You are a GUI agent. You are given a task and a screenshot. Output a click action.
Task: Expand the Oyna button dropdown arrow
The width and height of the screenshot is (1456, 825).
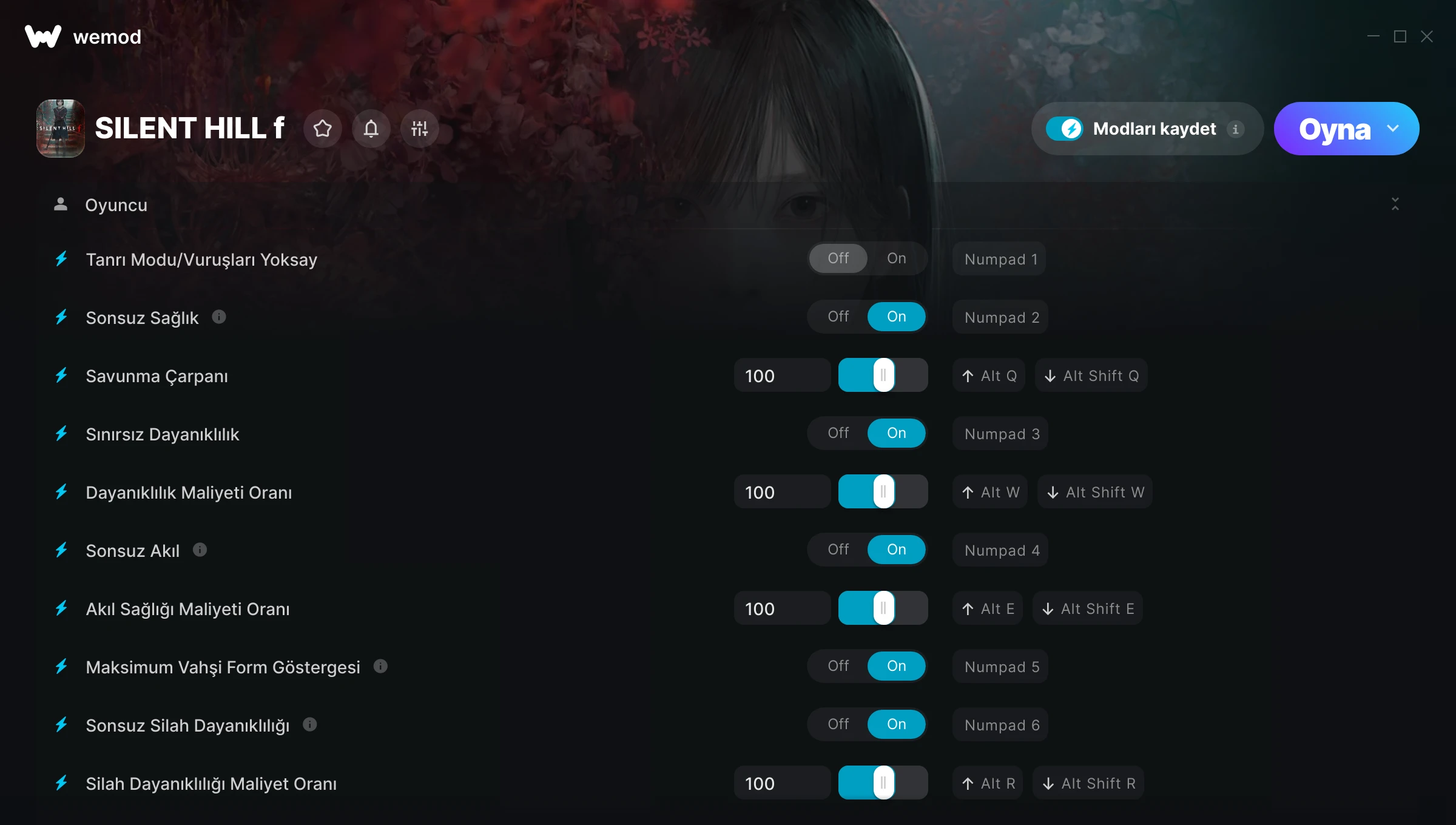1394,129
